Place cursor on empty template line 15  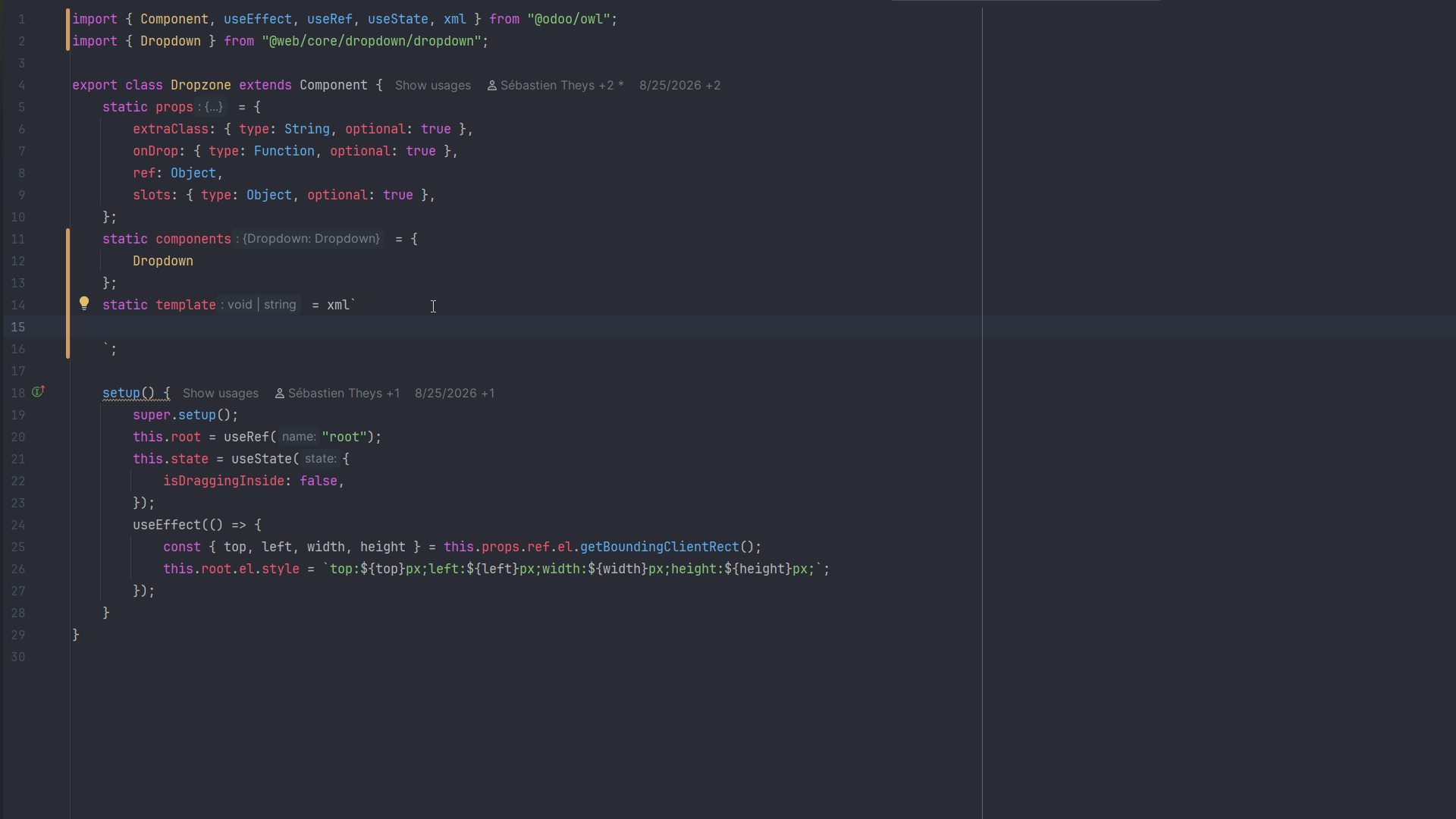click(x=763, y=327)
